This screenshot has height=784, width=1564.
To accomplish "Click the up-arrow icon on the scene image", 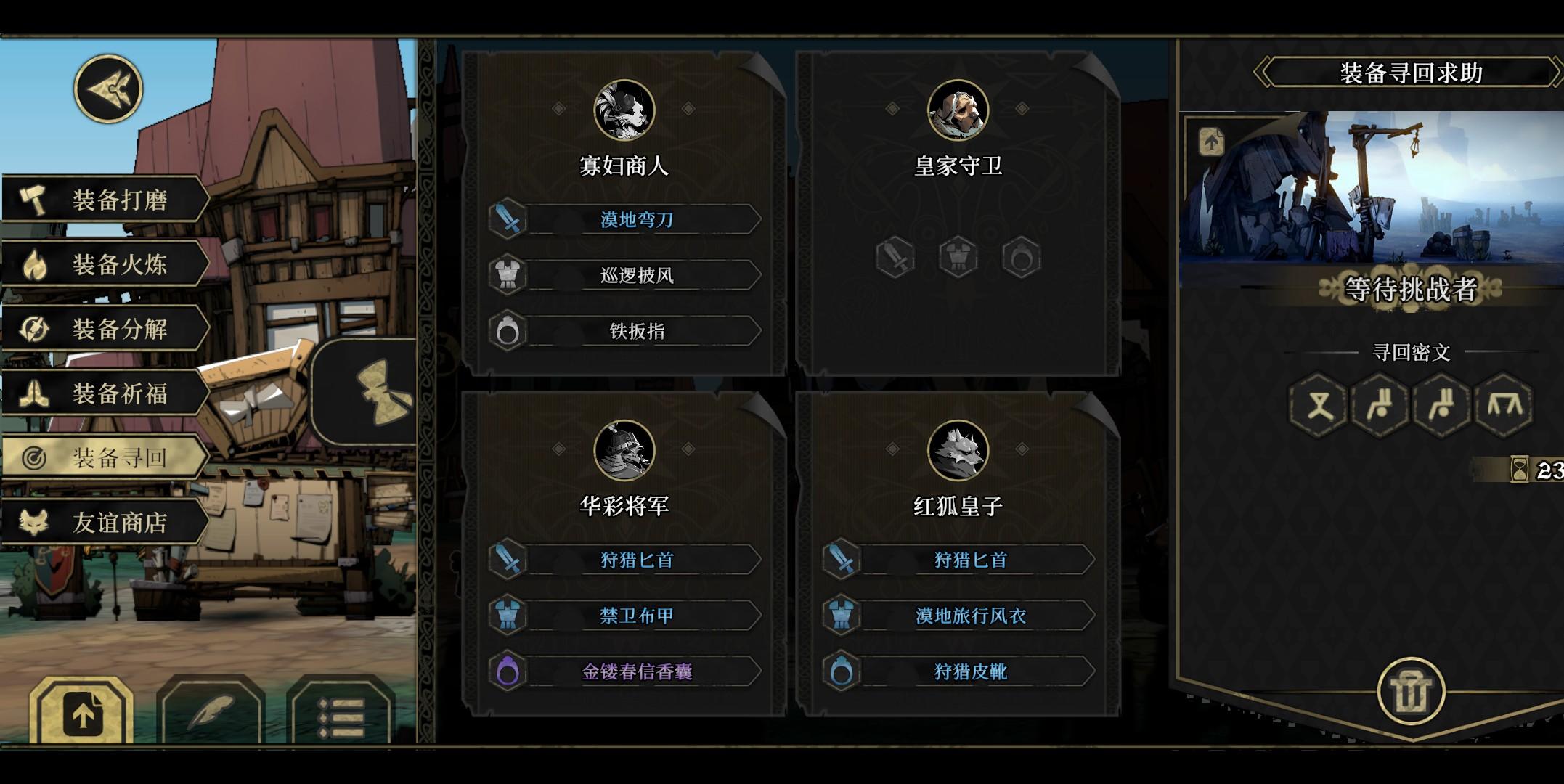I will [x=1211, y=142].
